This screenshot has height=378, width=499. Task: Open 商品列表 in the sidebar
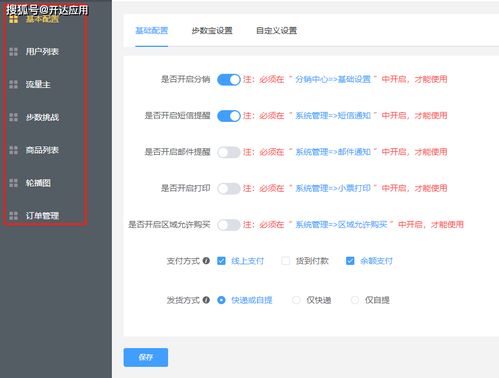(42, 150)
